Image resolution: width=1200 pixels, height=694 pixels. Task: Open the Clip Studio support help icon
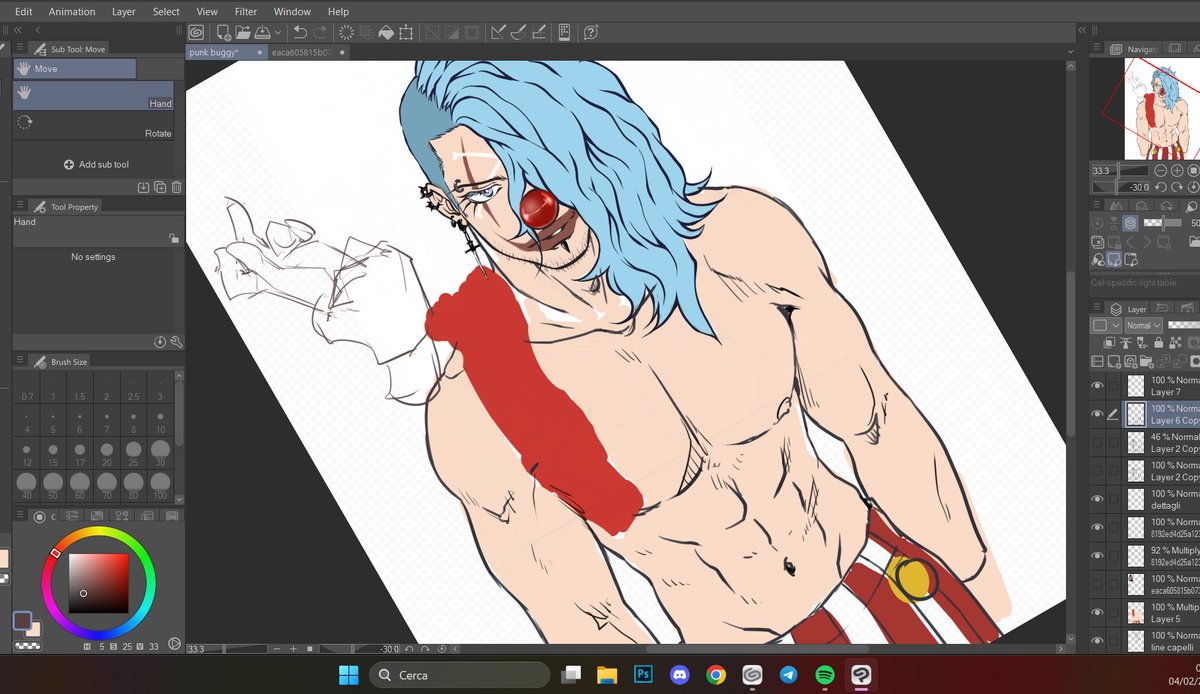(590, 32)
